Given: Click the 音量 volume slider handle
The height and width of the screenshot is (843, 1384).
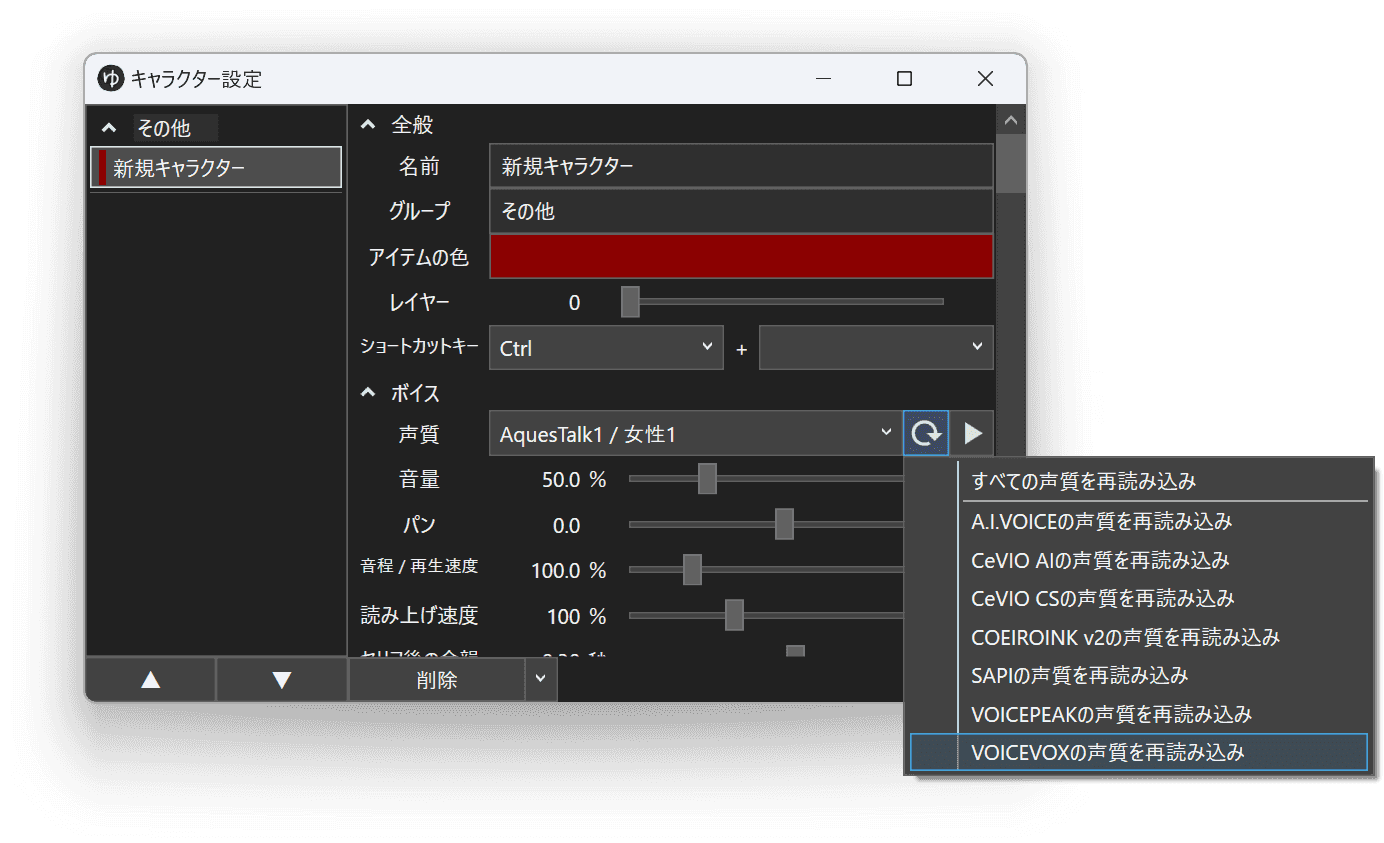Looking at the screenshot, I should pyautogui.click(x=709, y=478).
